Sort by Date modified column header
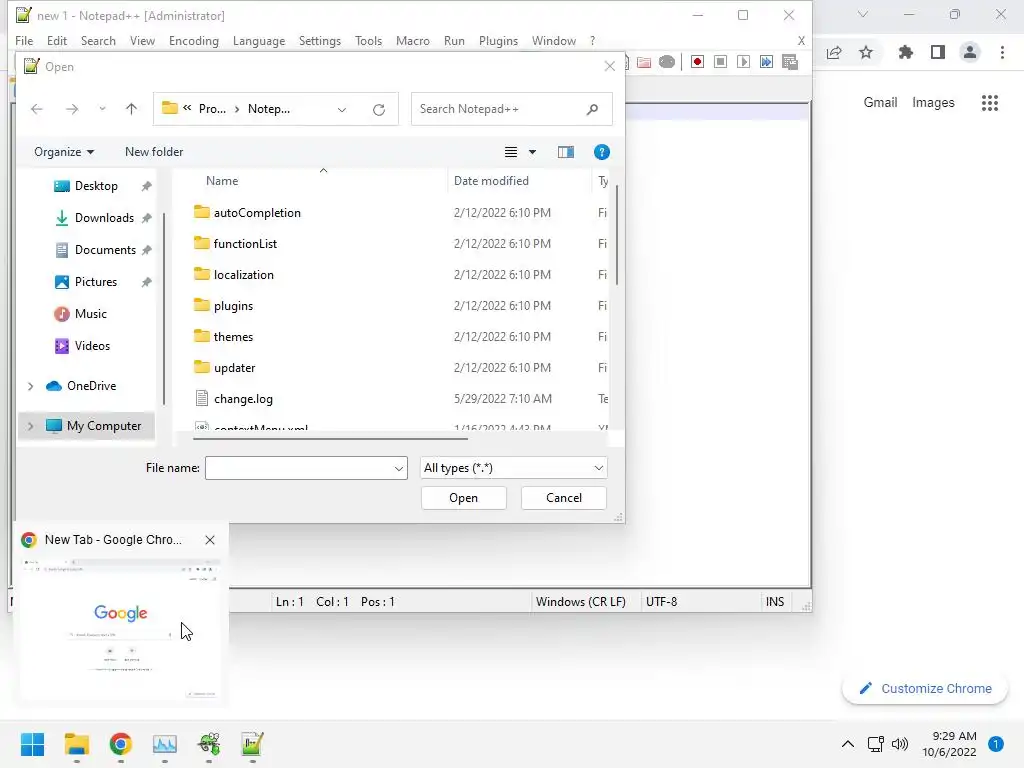Screen dimensions: 1024x768 (491, 181)
